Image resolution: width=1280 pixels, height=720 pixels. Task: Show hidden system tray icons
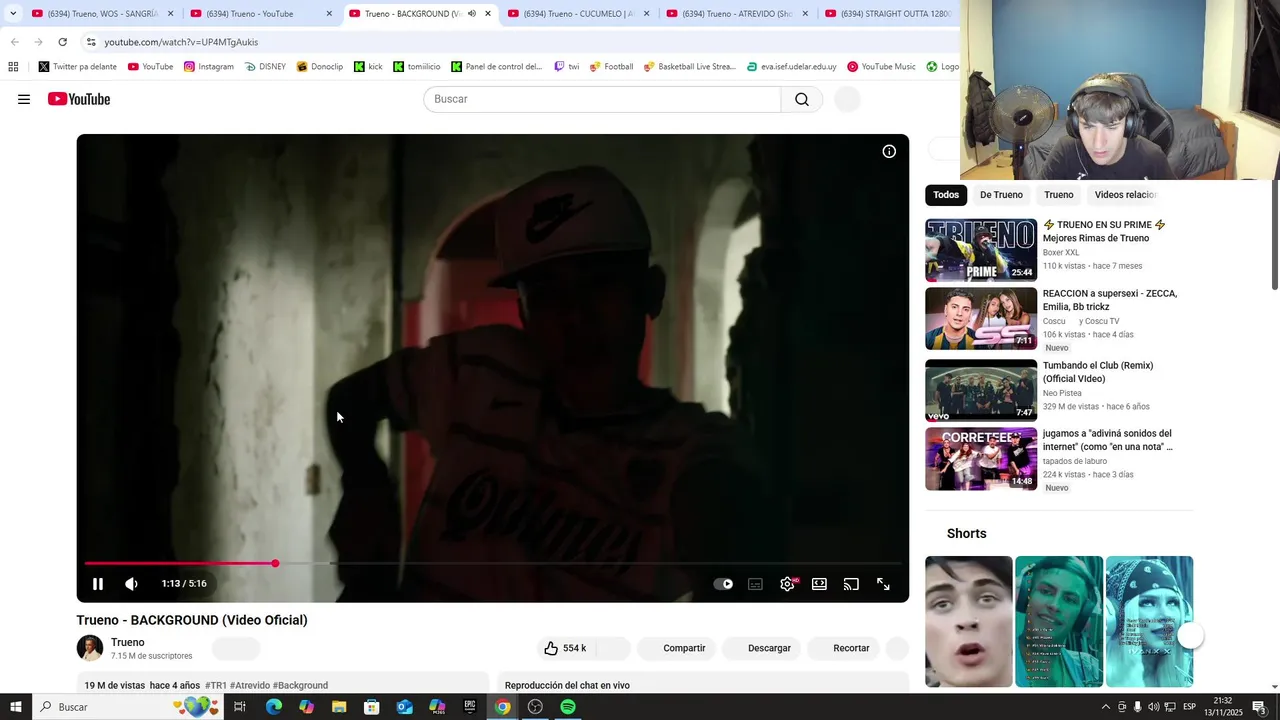point(1105,707)
